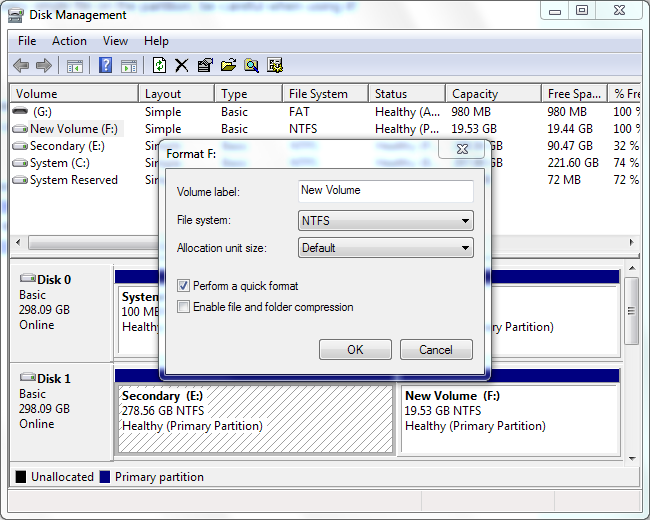Select the System (C:) drive icon
The image size is (650, 520).
click(20, 163)
